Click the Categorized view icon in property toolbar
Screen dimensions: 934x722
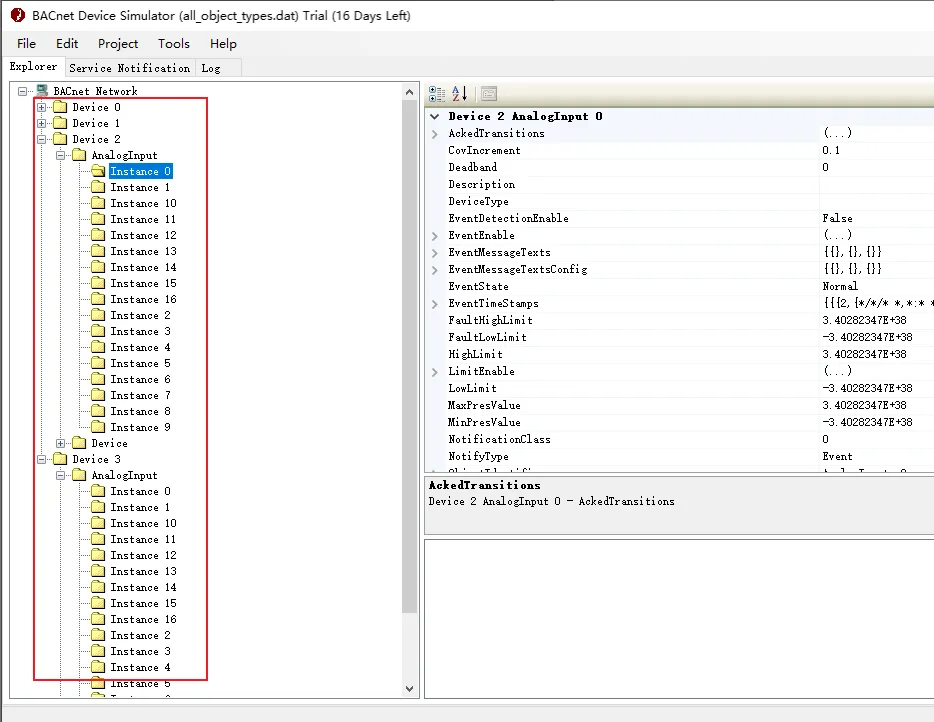(x=437, y=94)
